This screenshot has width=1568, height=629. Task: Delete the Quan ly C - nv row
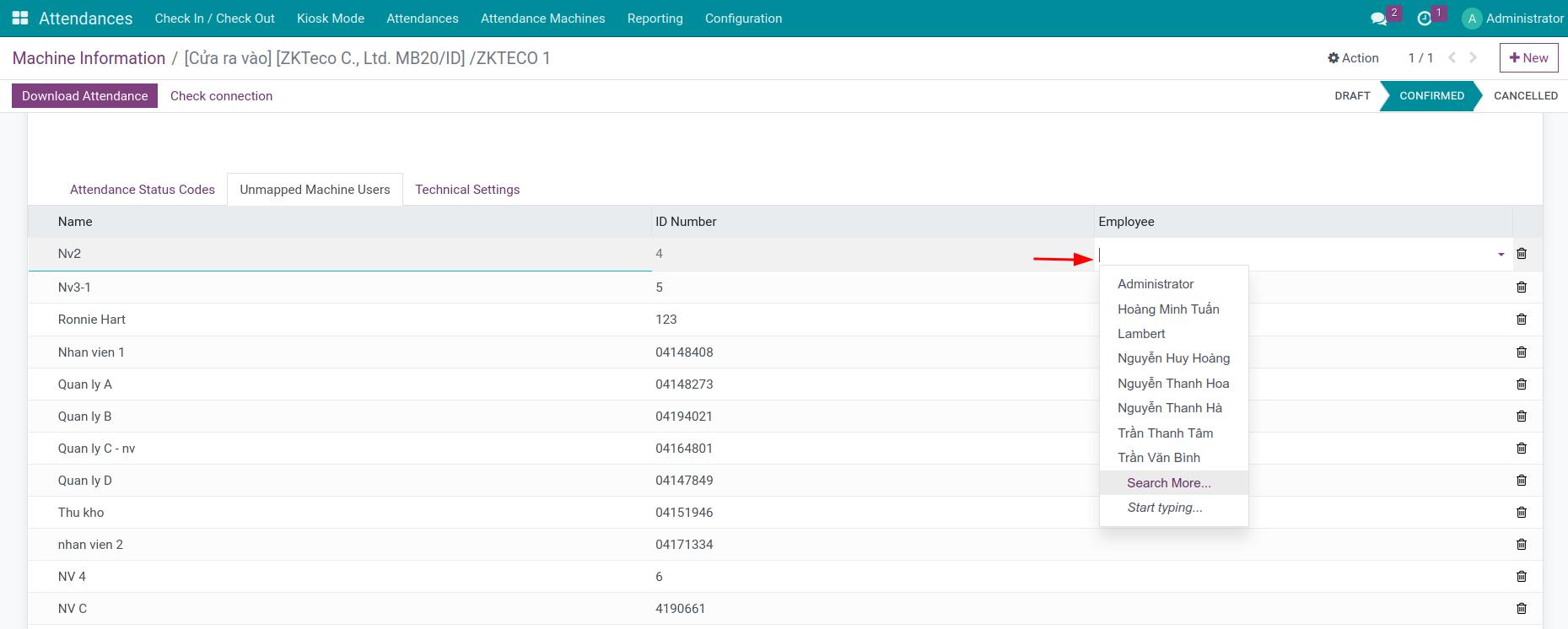tap(1522, 449)
